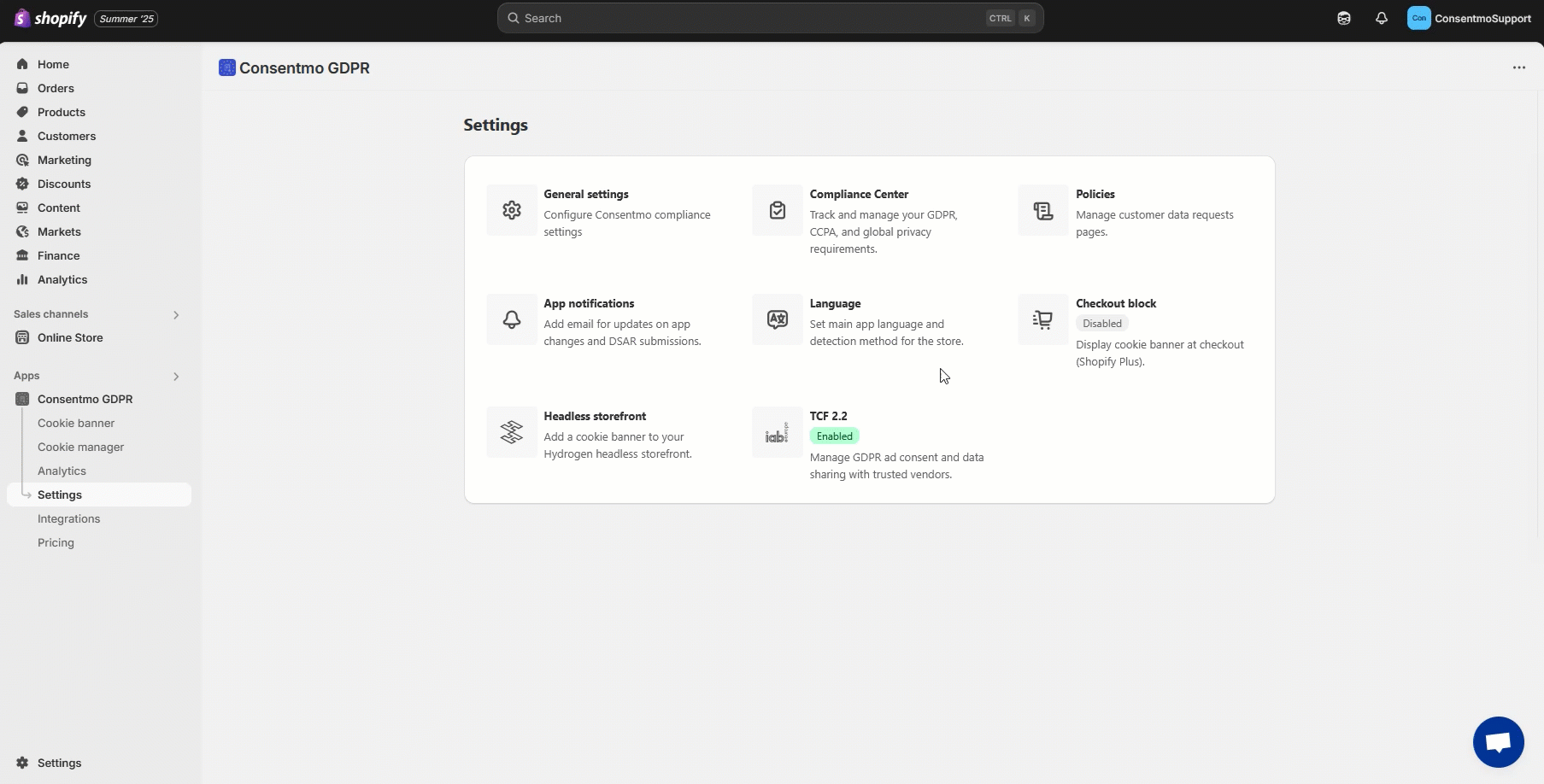
Task: Click the Language translate icon
Action: [x=778, y=319]
